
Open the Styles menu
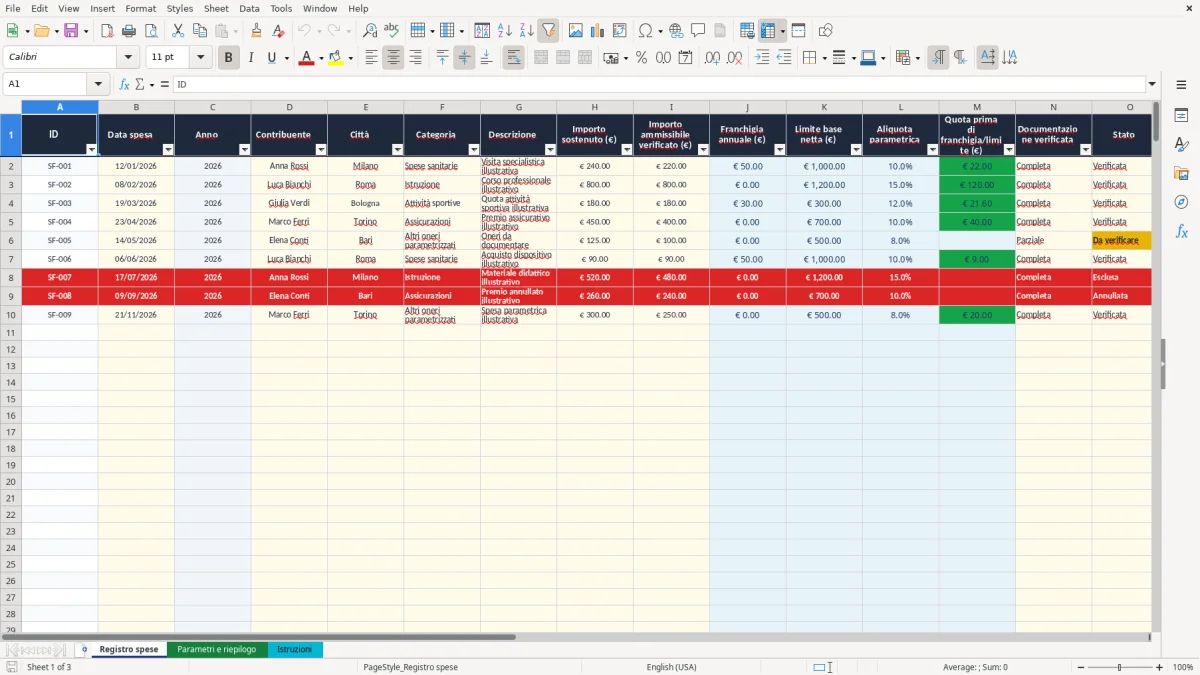[x=180, y=8]
